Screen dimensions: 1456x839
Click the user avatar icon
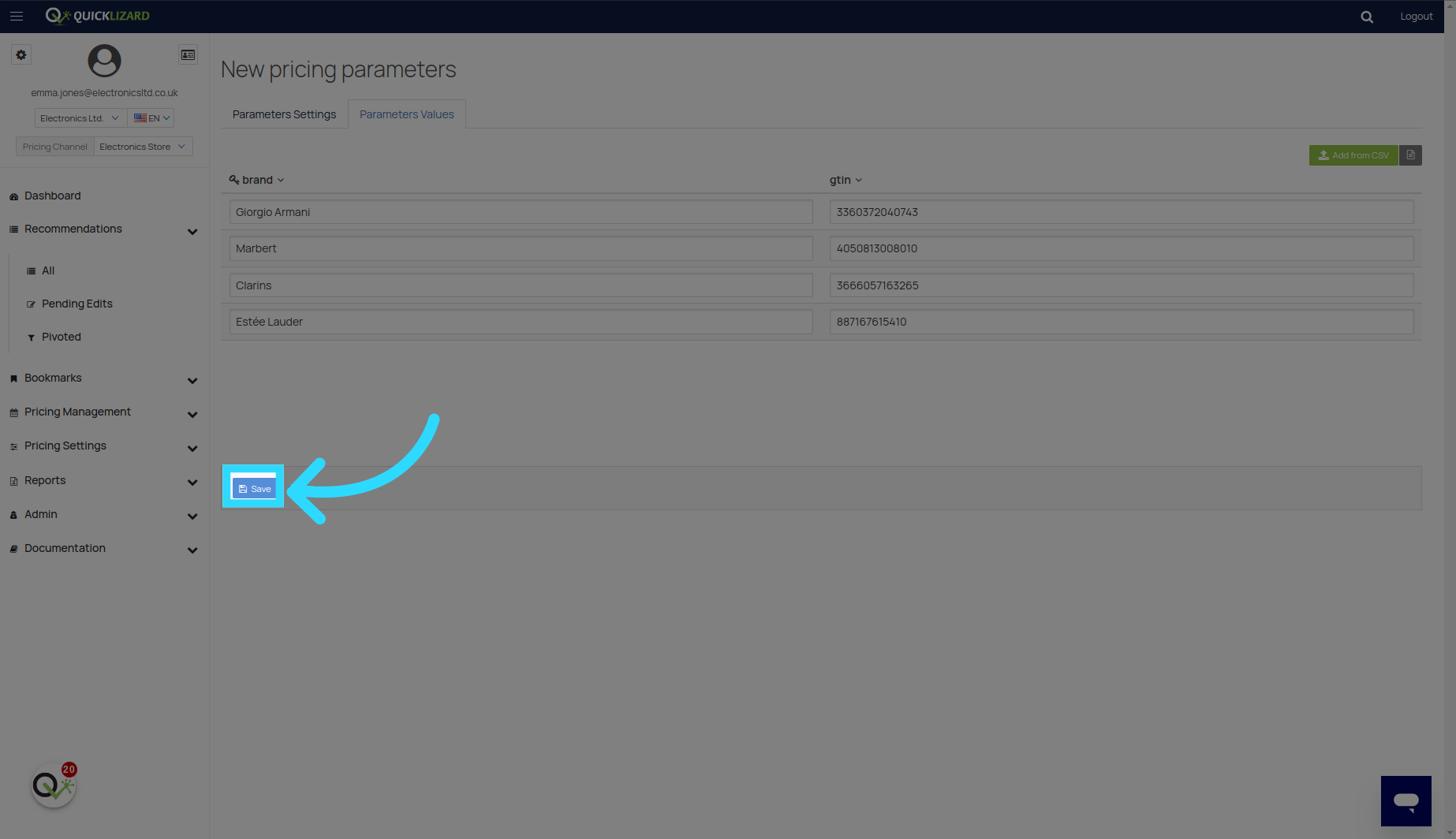point(104,61)
